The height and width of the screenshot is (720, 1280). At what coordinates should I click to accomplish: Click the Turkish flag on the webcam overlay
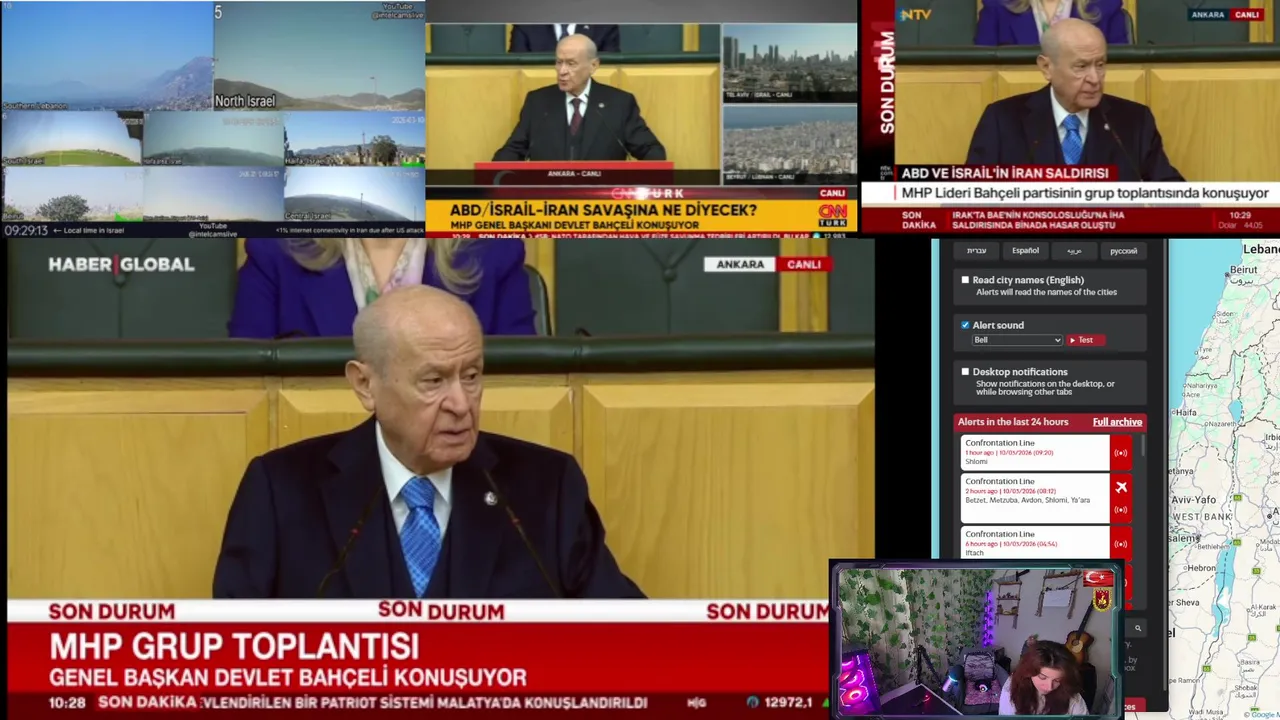point(1099,578)
